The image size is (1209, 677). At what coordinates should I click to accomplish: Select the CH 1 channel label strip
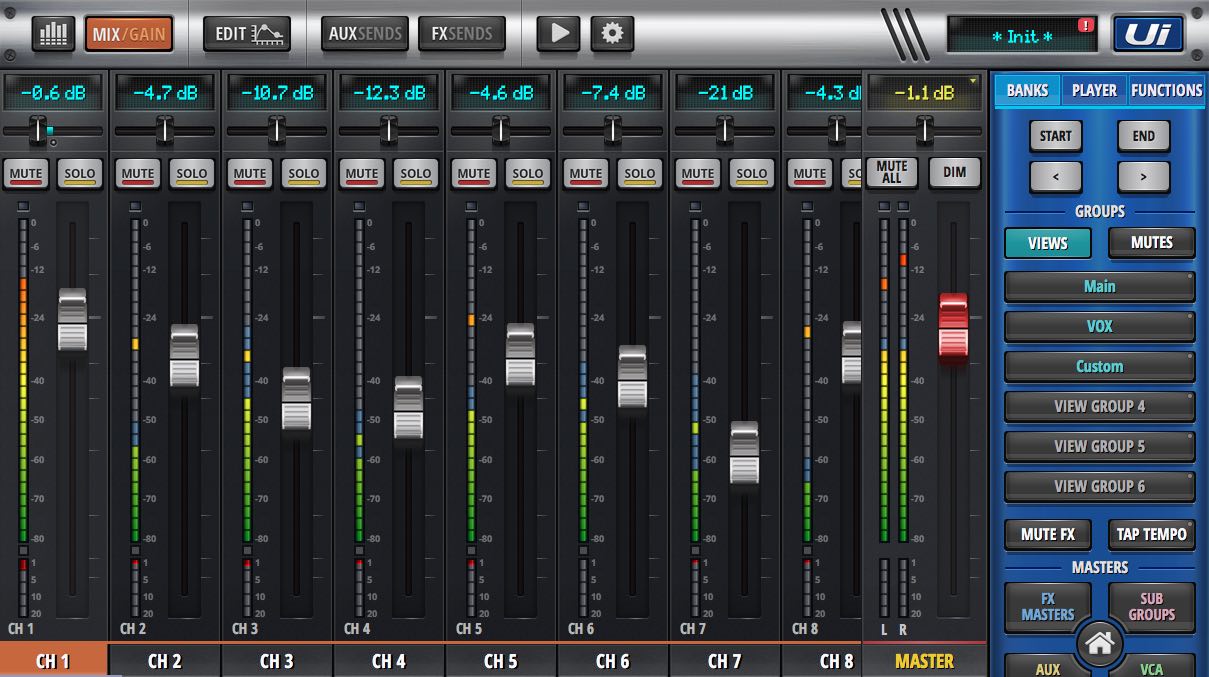(x=53, y=661)
